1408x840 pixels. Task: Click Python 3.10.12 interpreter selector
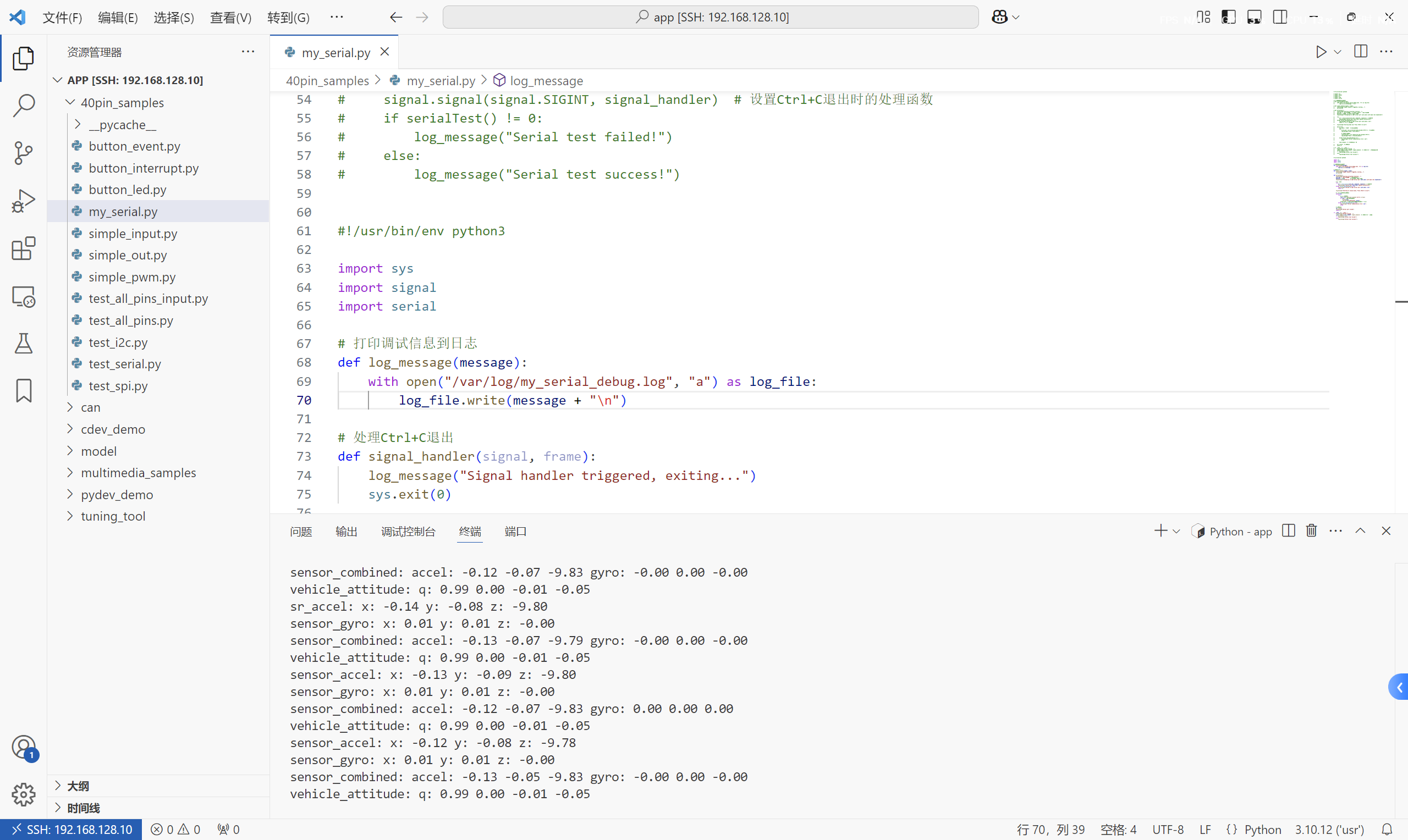pos(1329,829)
